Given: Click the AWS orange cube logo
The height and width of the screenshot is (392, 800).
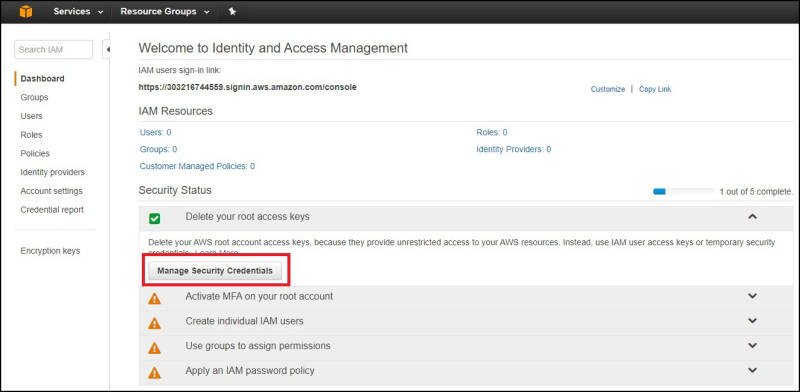Looking at the screenshot, I should click(26, 11).
